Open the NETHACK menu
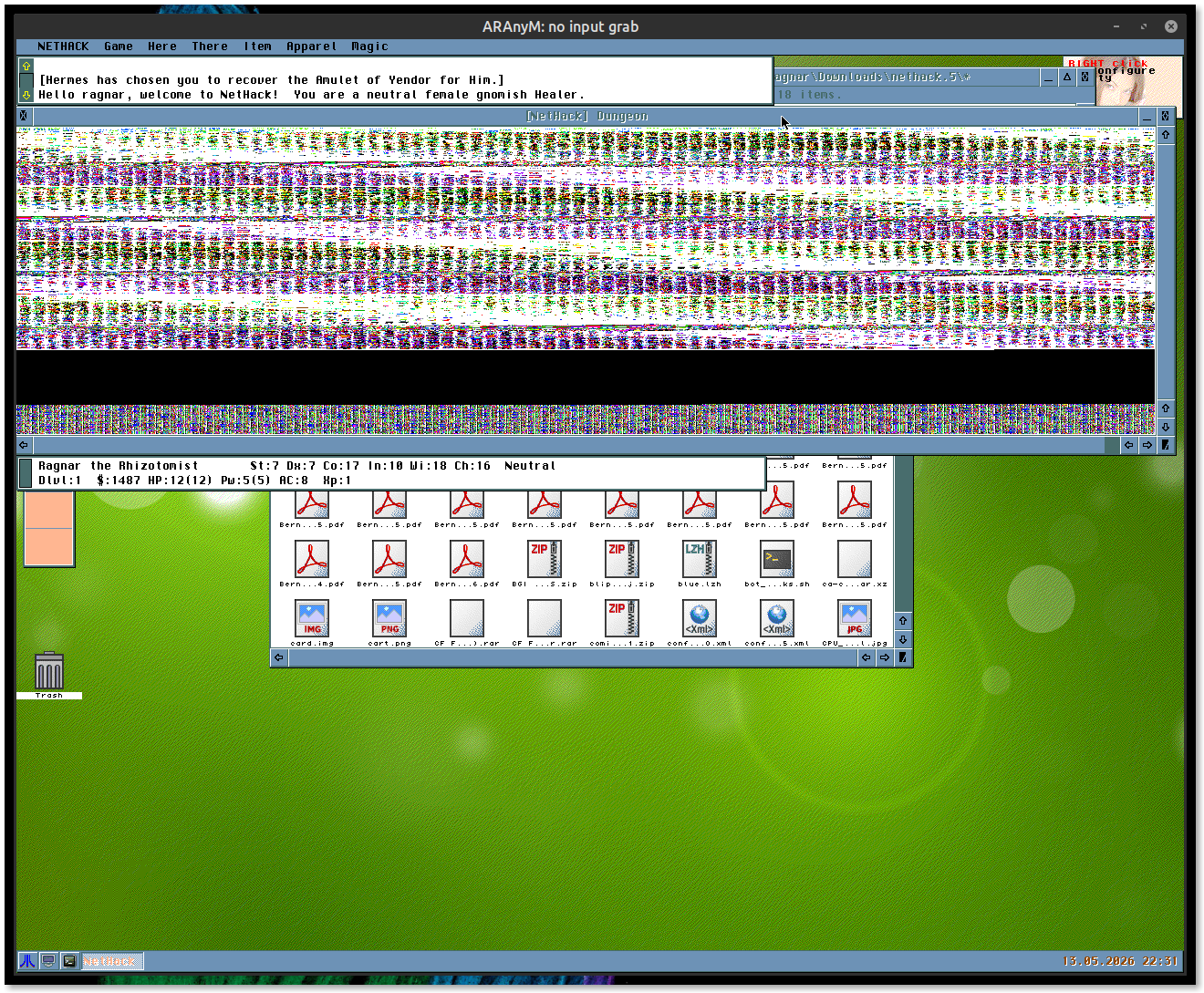Viewport: 1204px width, 993px height. tap(63, 47)
